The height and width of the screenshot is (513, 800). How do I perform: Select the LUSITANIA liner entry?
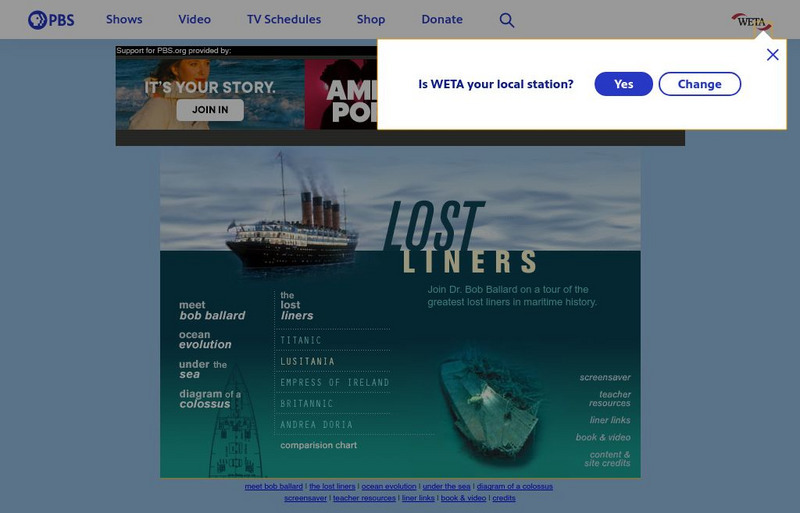pos(307,361)
